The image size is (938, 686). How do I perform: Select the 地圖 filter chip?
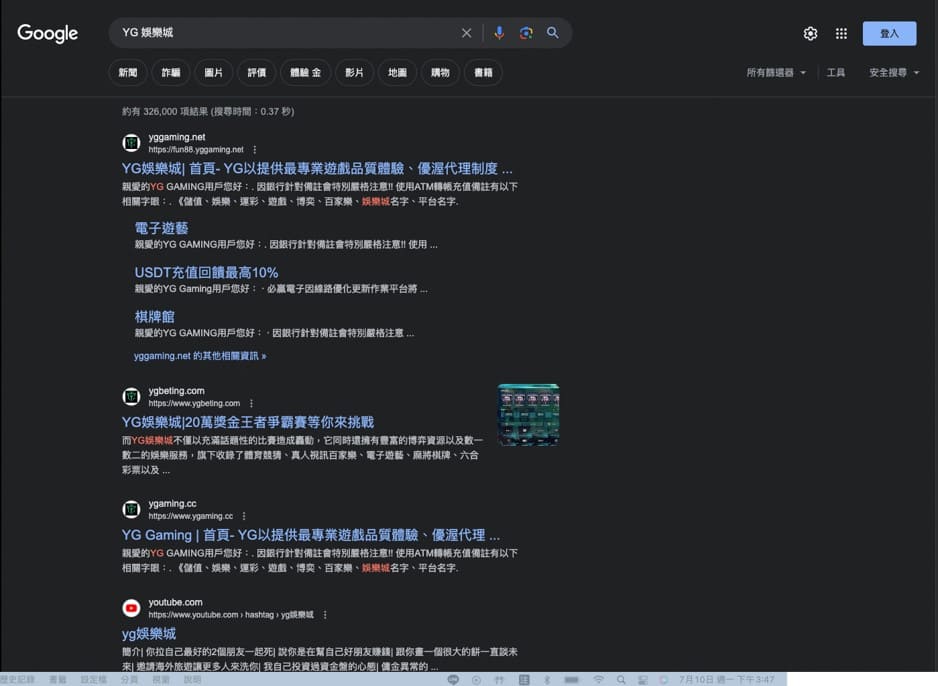[397, 72]
